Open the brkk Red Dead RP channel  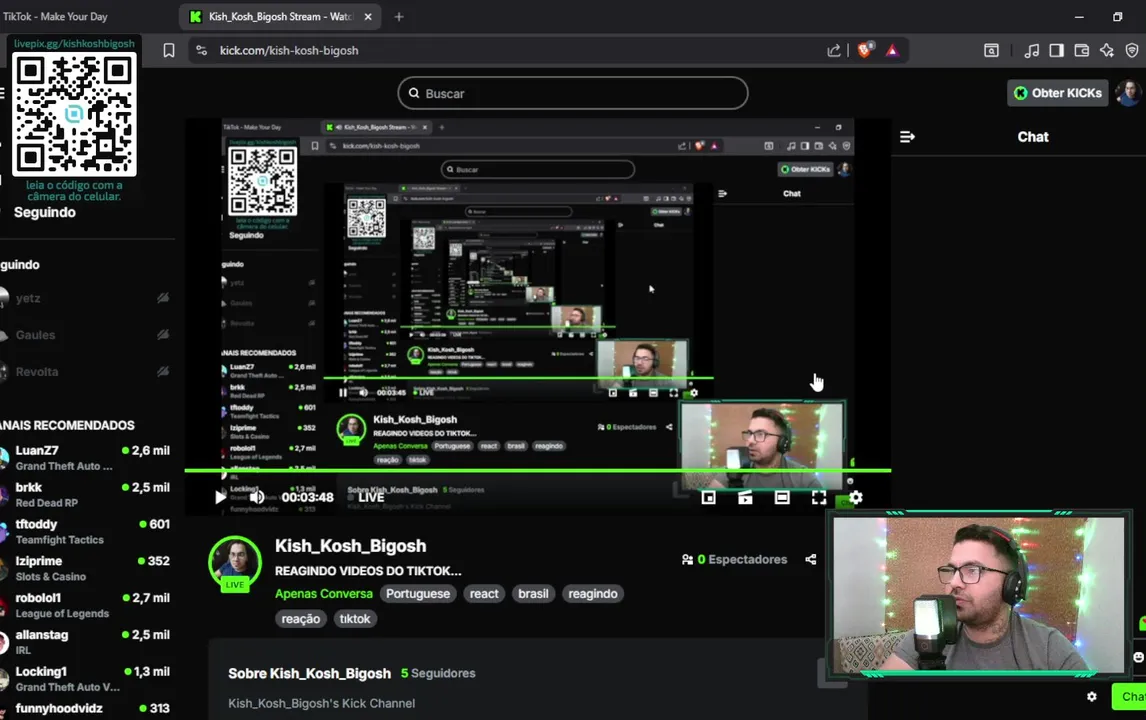pyautogui.click(x=86, y=494)
